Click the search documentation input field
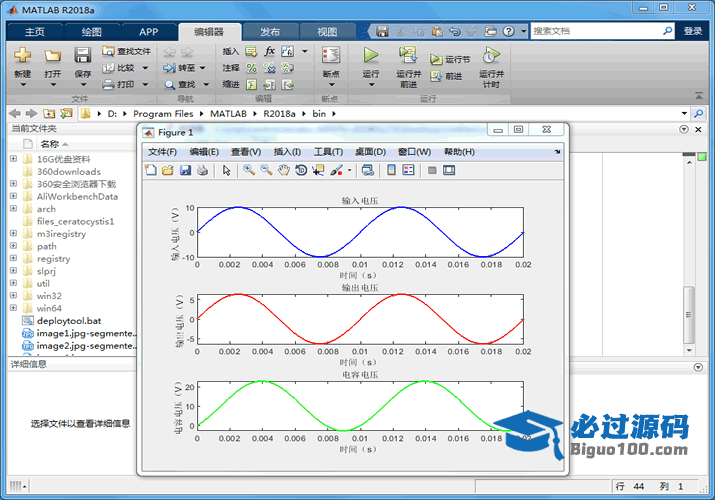Screen dimensions: 715x500 point(596,31)
